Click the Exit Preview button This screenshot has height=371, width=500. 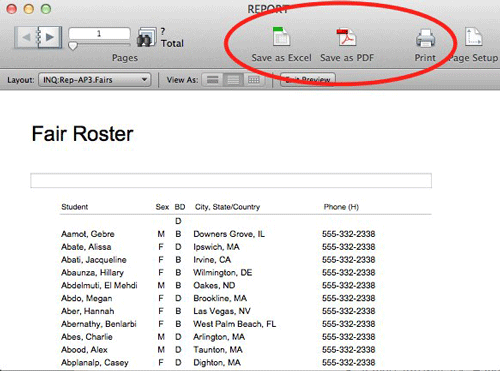coord(308,80)
